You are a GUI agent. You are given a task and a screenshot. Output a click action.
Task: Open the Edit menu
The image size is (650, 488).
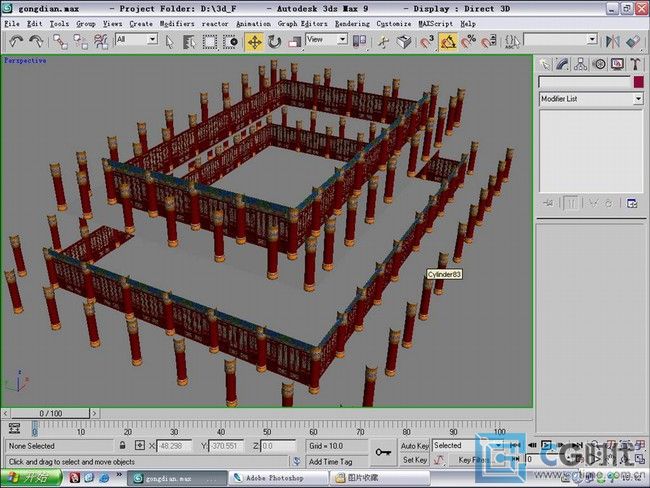point(35,24)
